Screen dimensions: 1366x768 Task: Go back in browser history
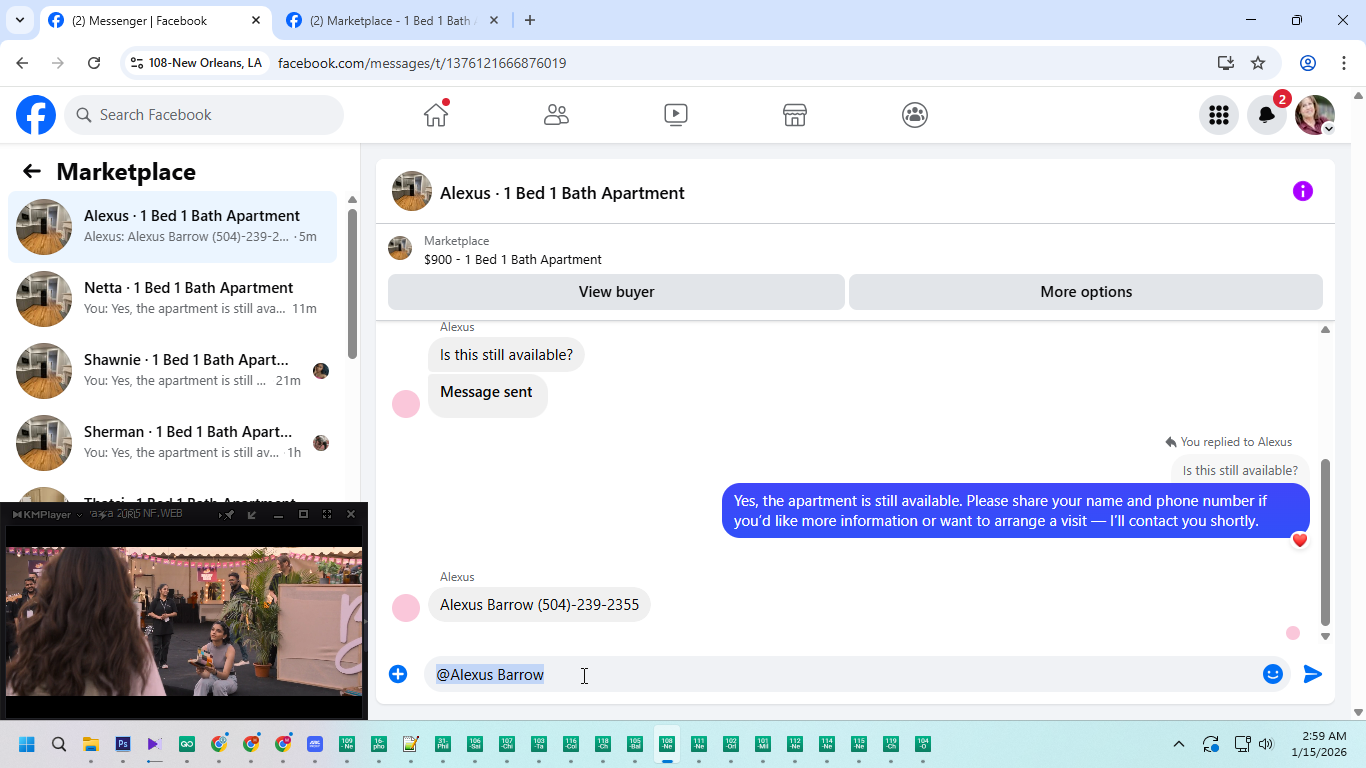click(x=22, y=63)
